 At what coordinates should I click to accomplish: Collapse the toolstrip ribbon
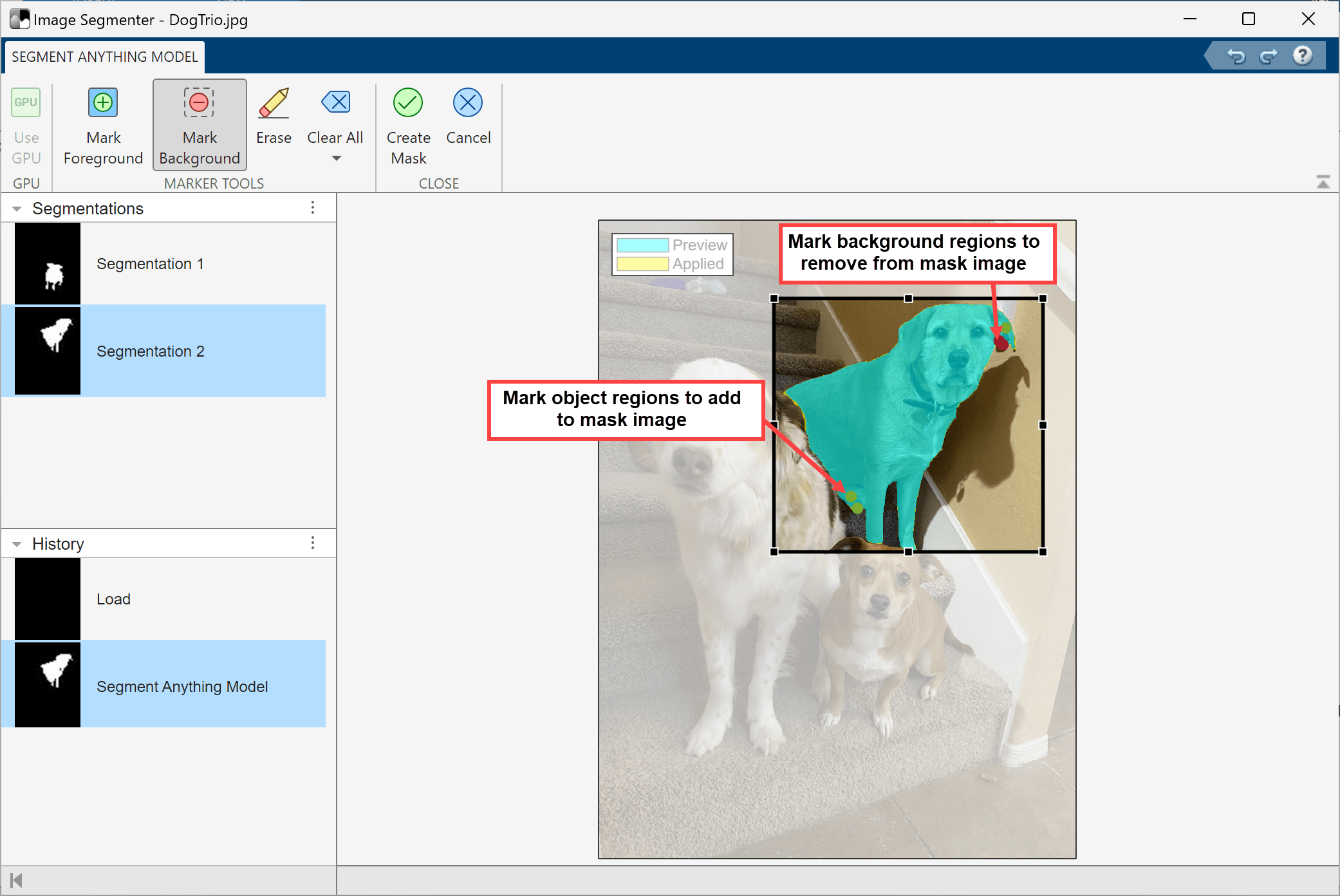click(1323, 183)
